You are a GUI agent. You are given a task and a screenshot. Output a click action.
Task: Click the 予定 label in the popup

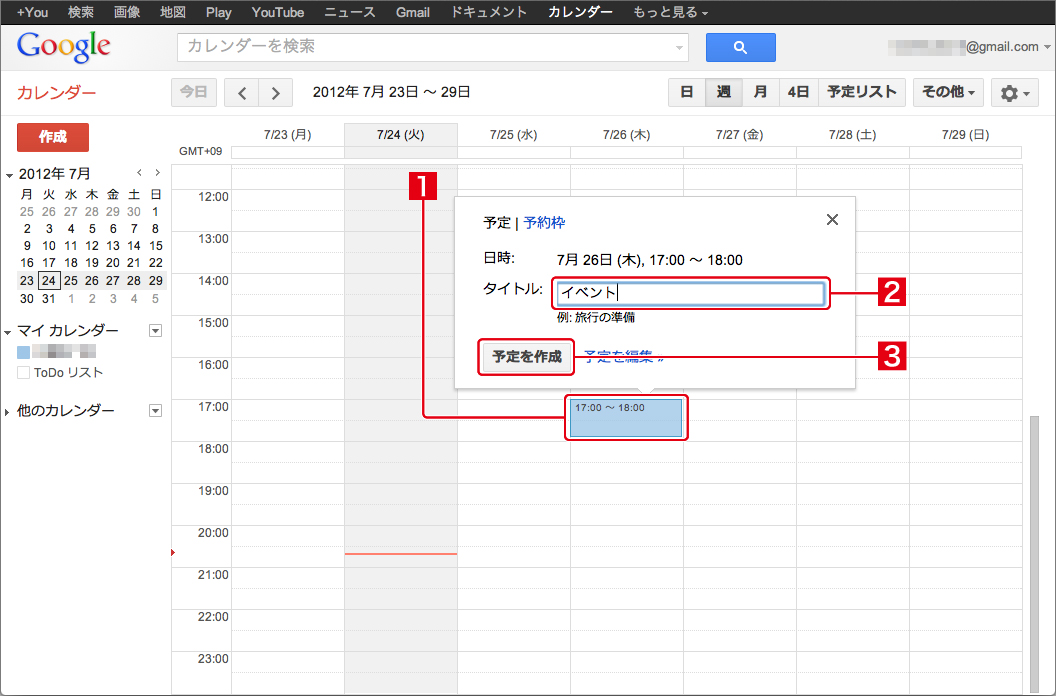pos(497,222)
